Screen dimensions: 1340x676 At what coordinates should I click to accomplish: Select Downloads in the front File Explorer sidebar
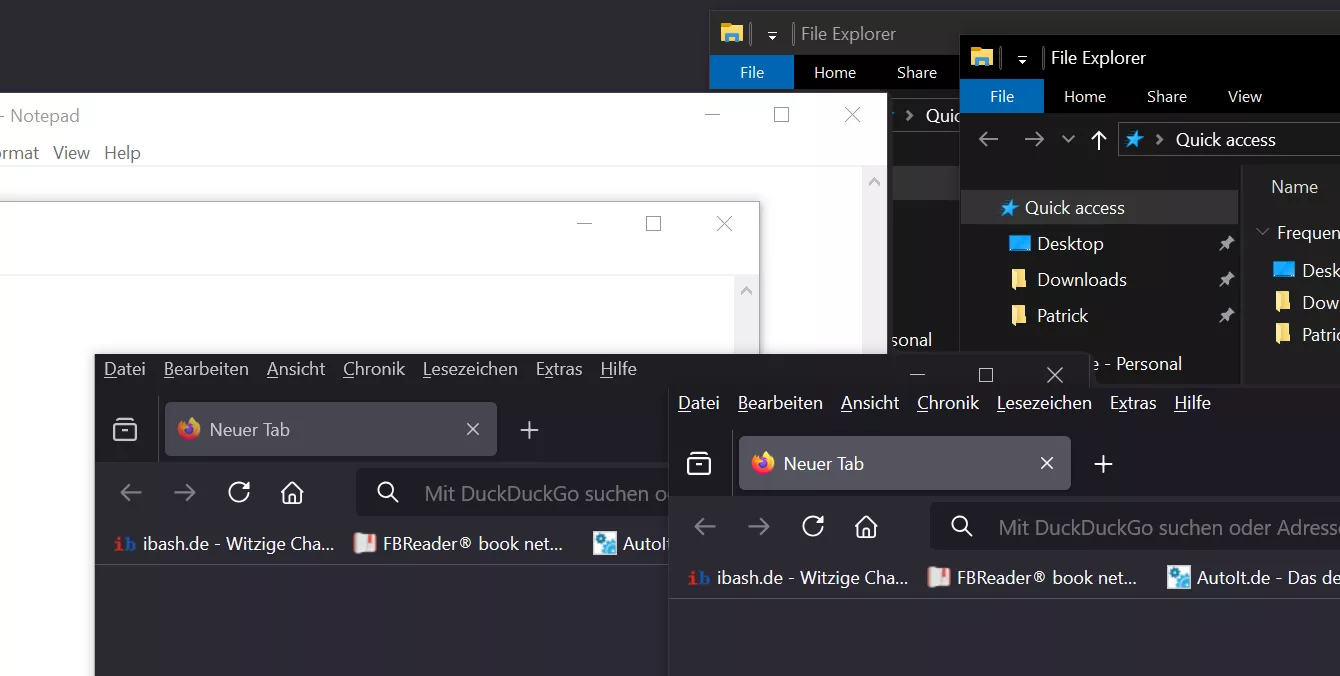[x=1081, y=280]
